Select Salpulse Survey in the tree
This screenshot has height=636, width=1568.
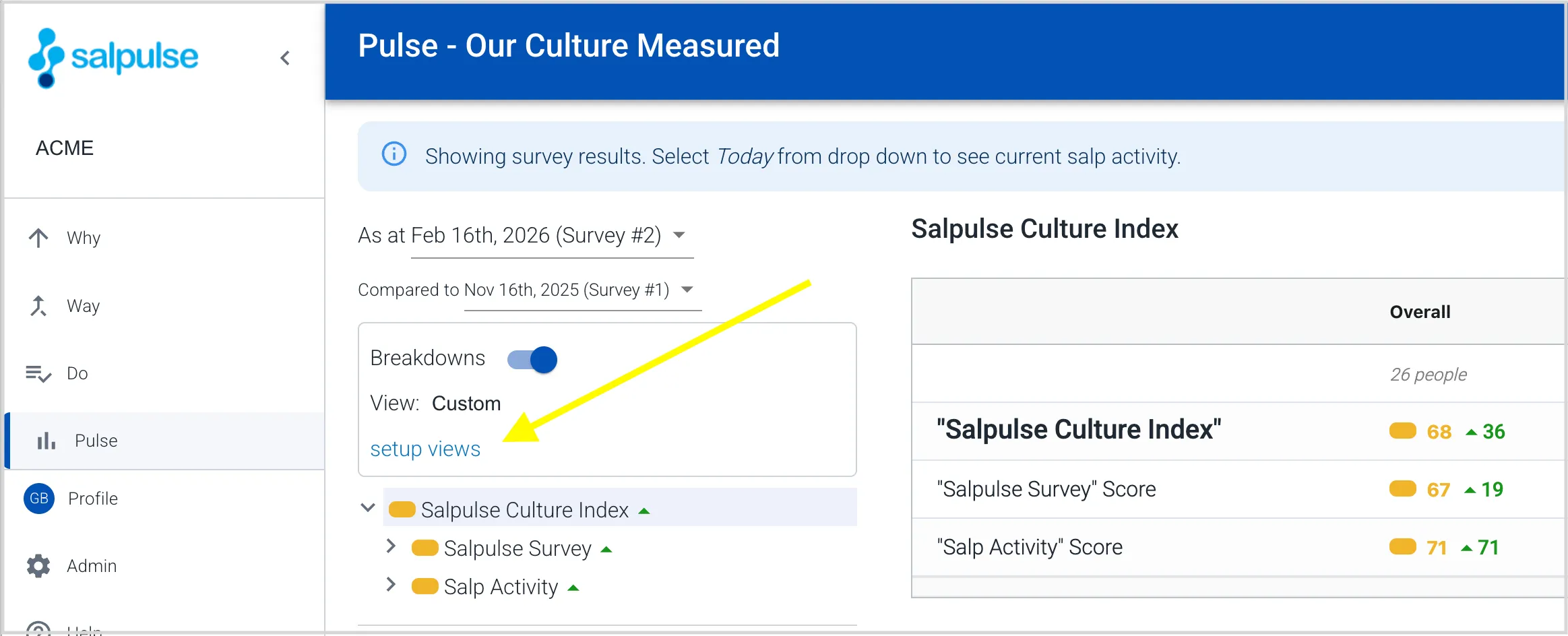518,548
